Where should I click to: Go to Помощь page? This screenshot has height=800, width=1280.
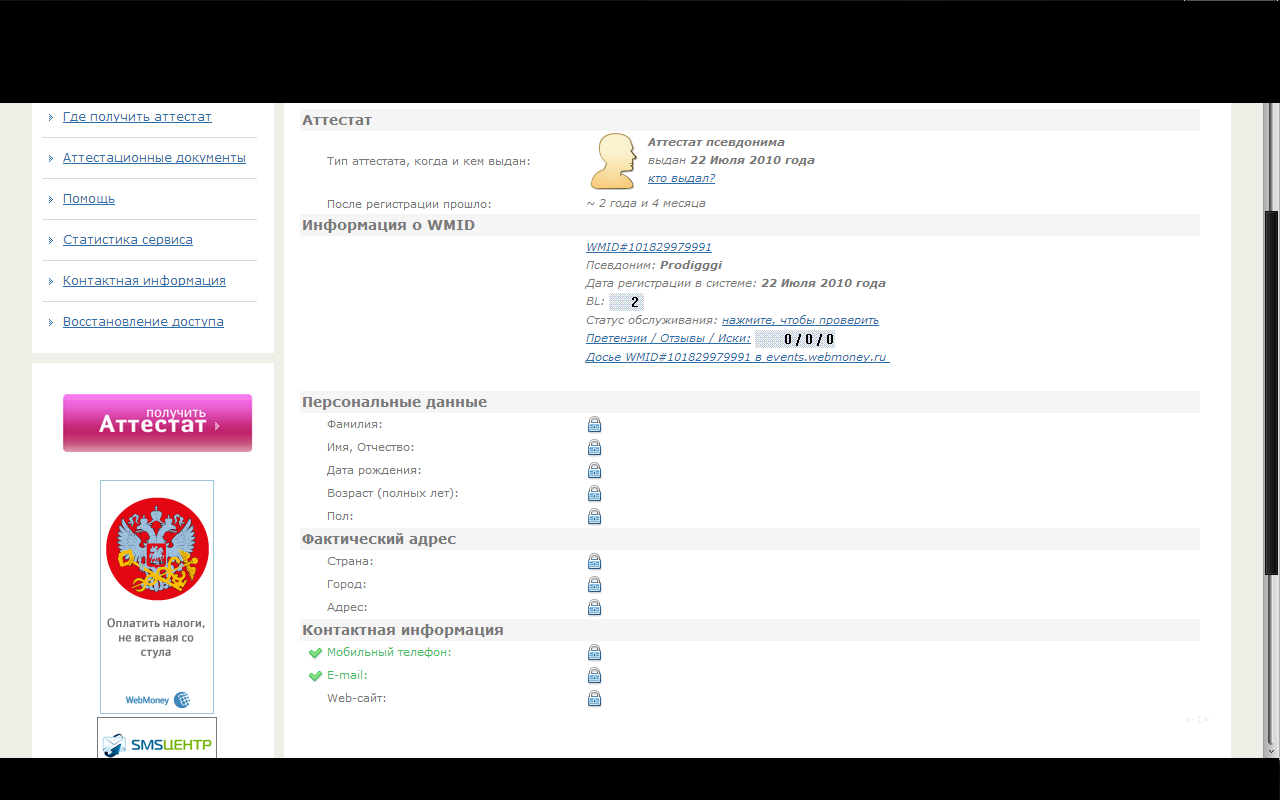pos(89,199)
